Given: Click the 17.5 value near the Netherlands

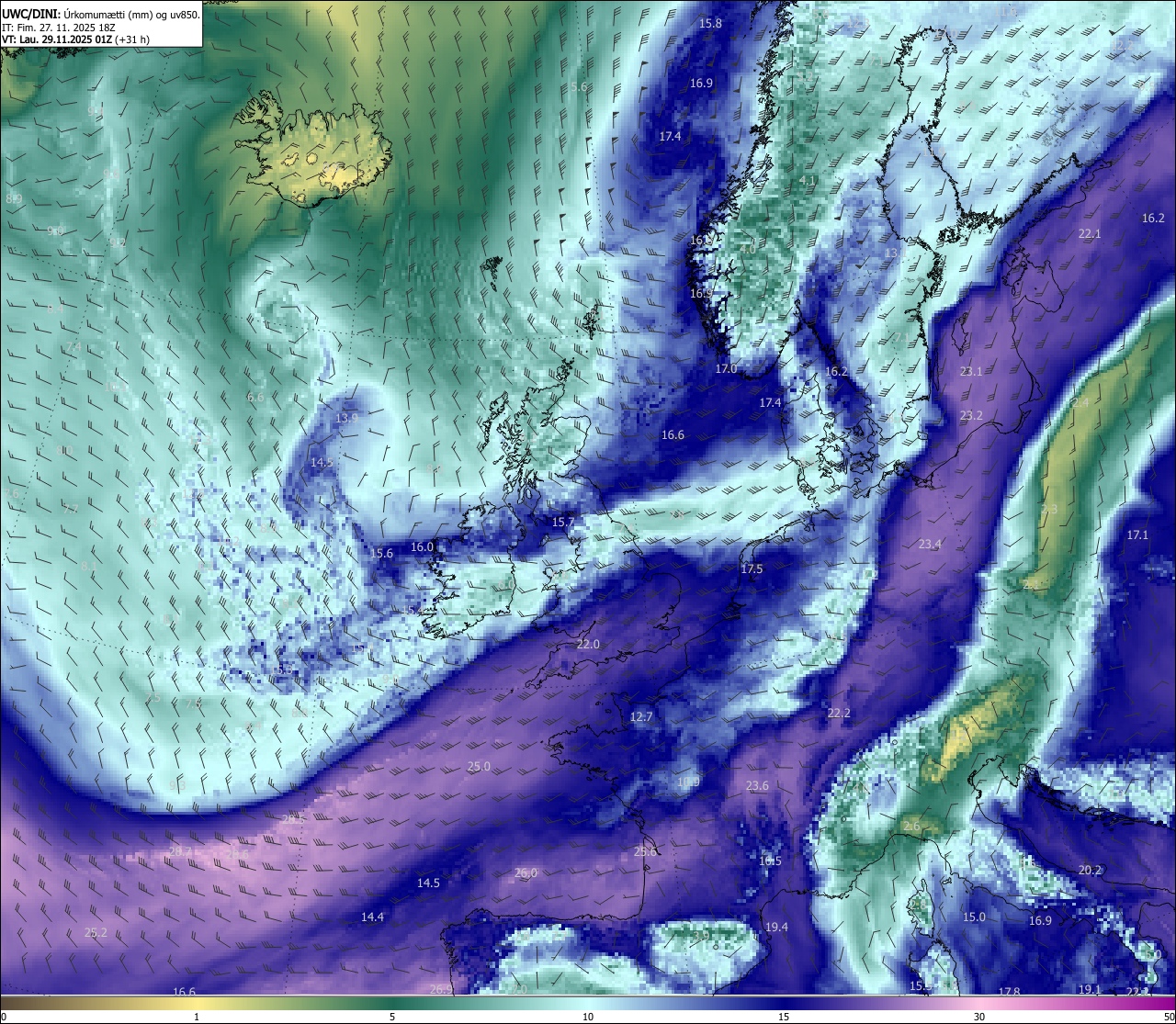Looking at the screenshot, I should click(752, 569).
